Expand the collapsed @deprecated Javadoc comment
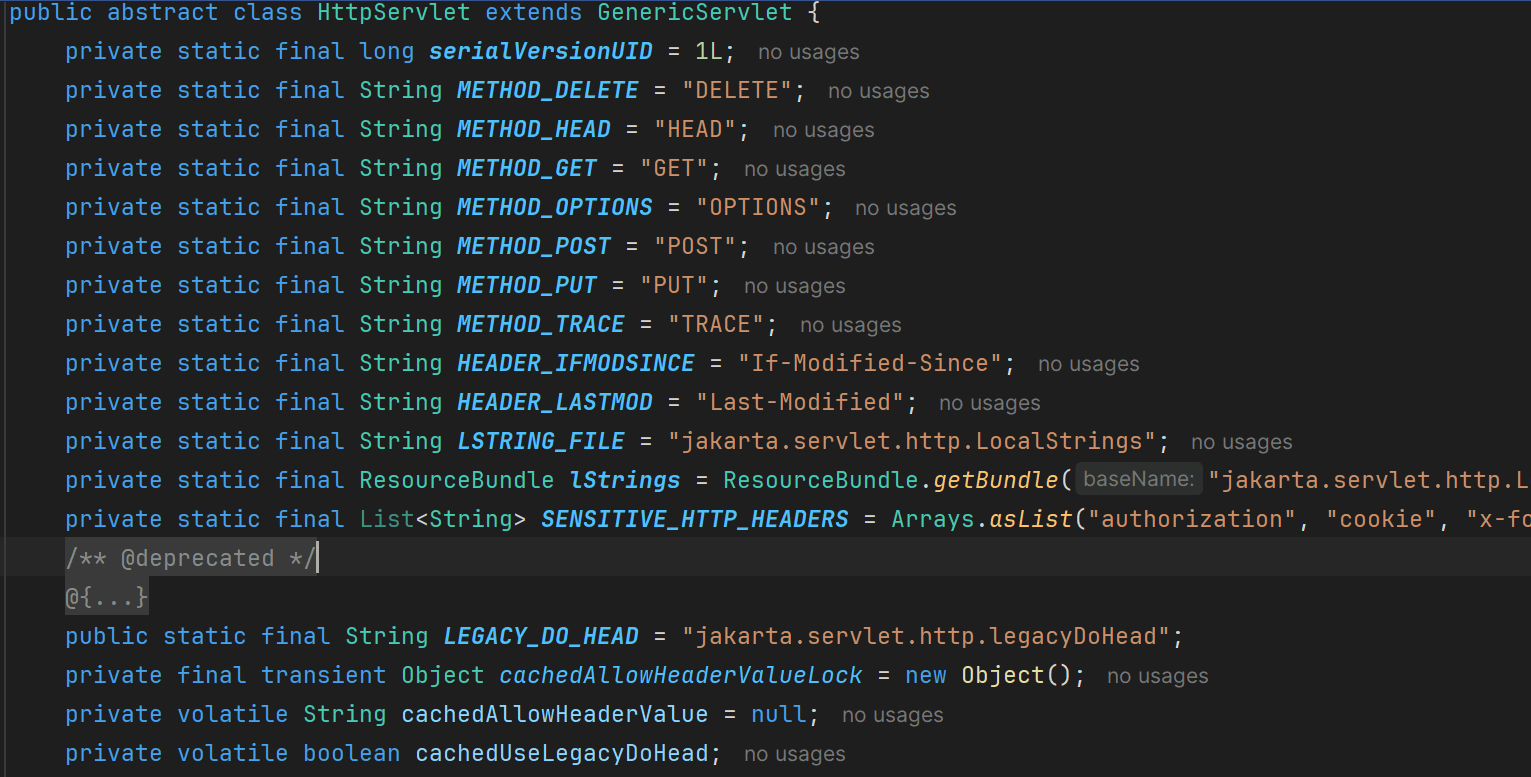Image resolution: width=1531 pixels, height=777 pixels. 190,559
